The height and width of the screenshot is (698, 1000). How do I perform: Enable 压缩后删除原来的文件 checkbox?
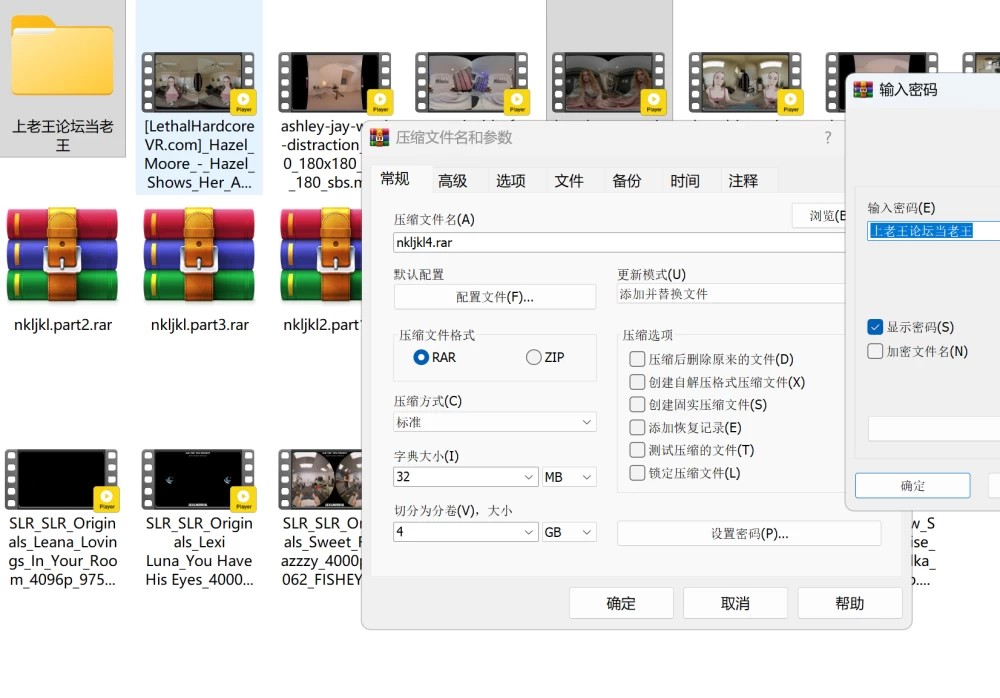(x=637, y=359)
